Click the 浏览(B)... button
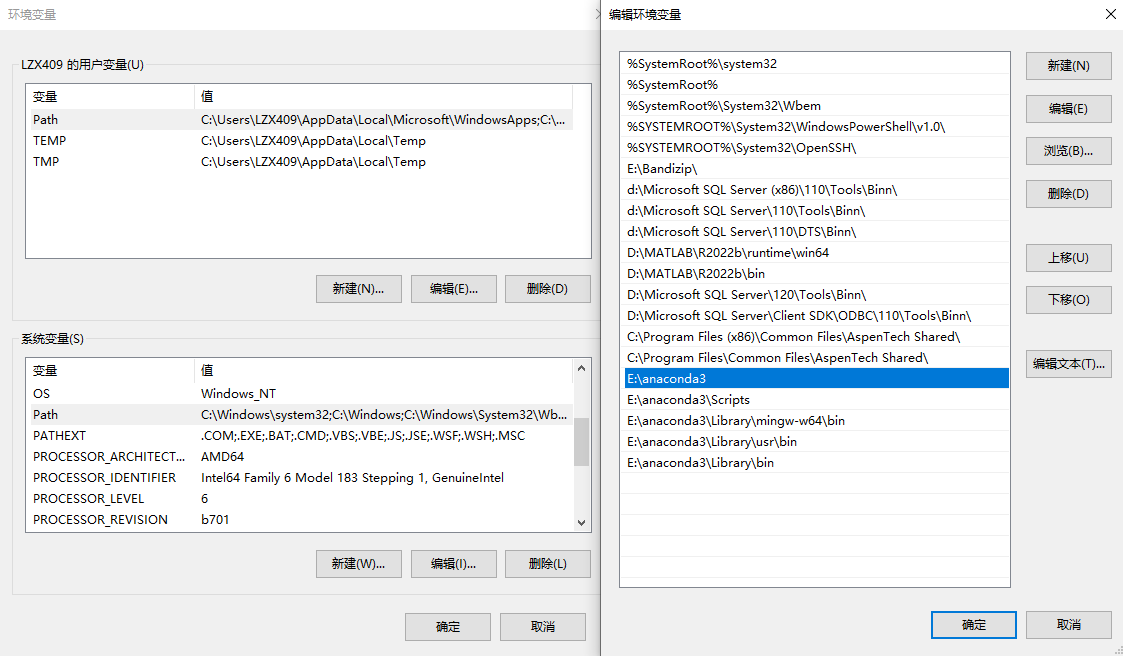 [1069, 151]
